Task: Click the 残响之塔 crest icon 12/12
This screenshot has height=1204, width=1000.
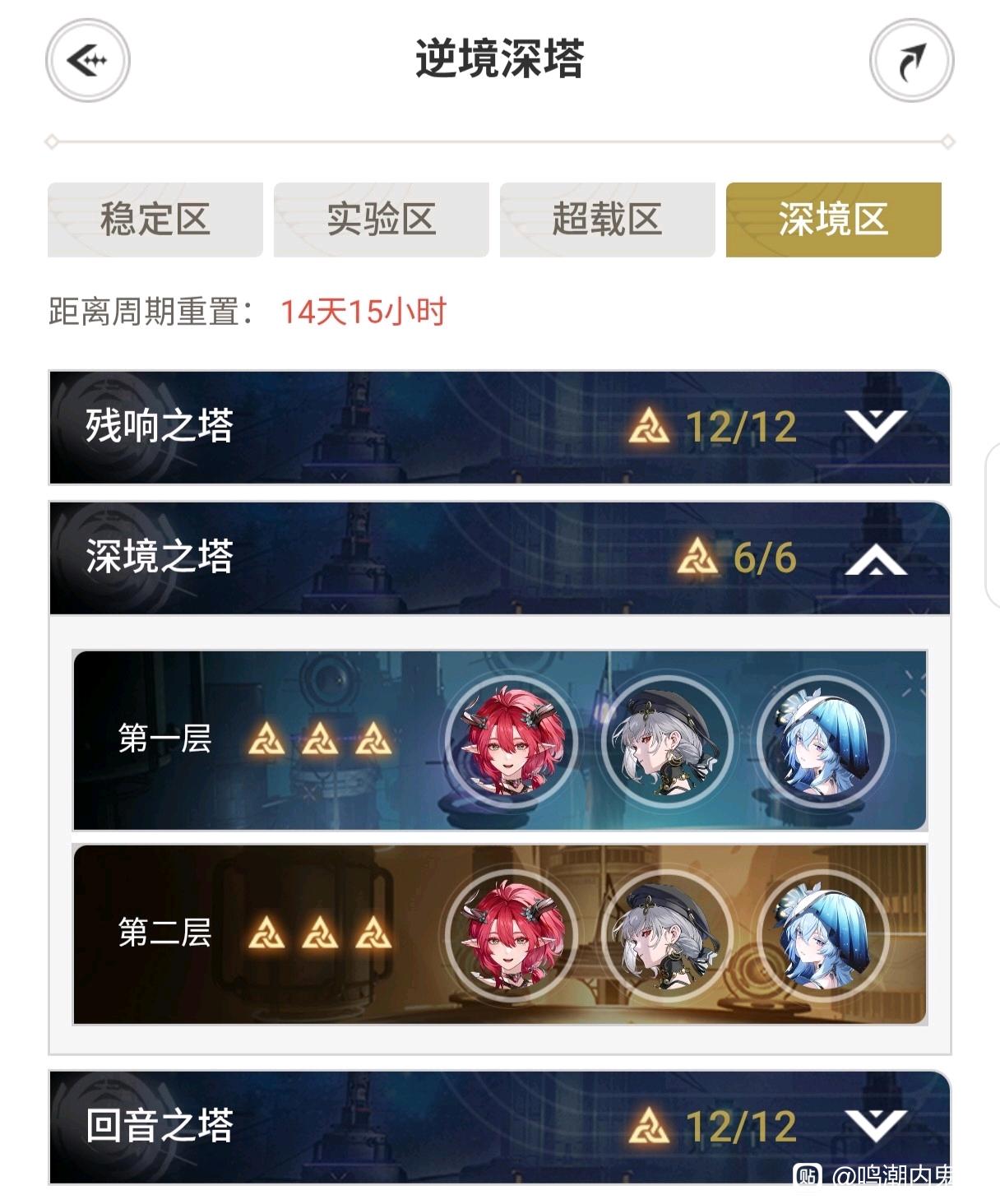Action: (x=649, y=426)
